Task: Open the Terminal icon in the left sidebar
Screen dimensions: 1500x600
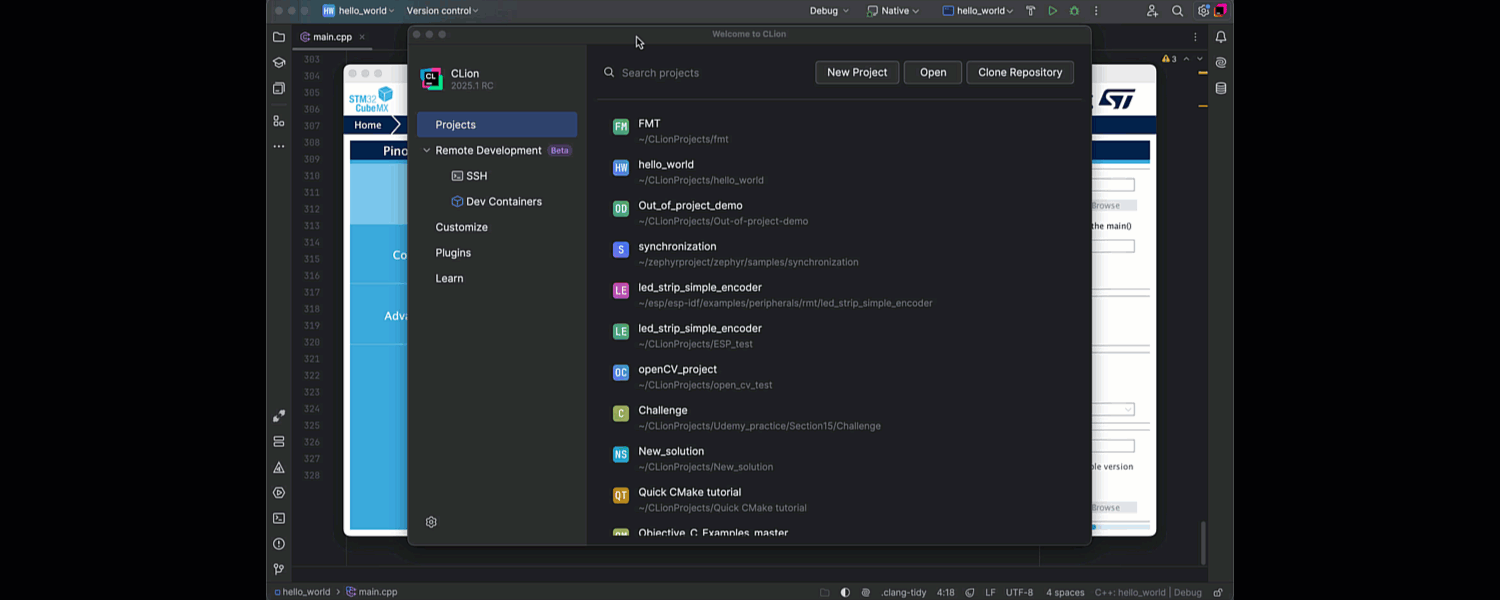Action: (x=279, y=518)
